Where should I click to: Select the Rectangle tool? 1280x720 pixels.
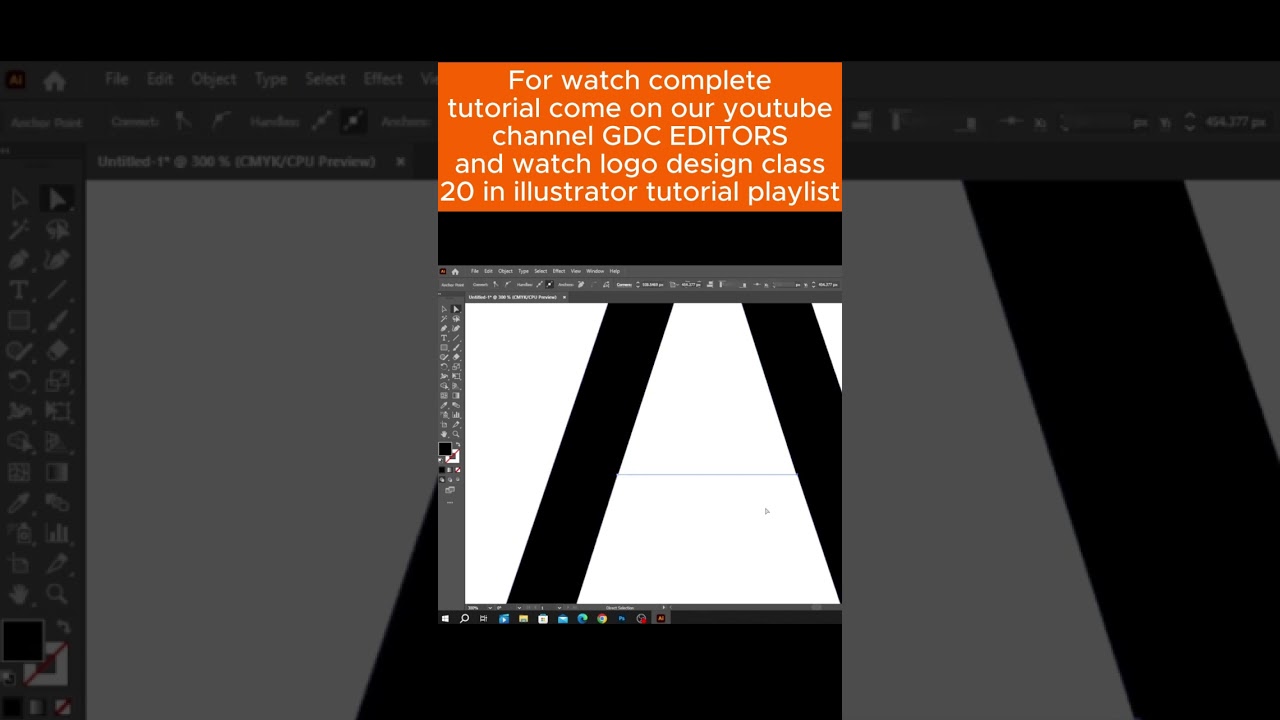[444, 348]
